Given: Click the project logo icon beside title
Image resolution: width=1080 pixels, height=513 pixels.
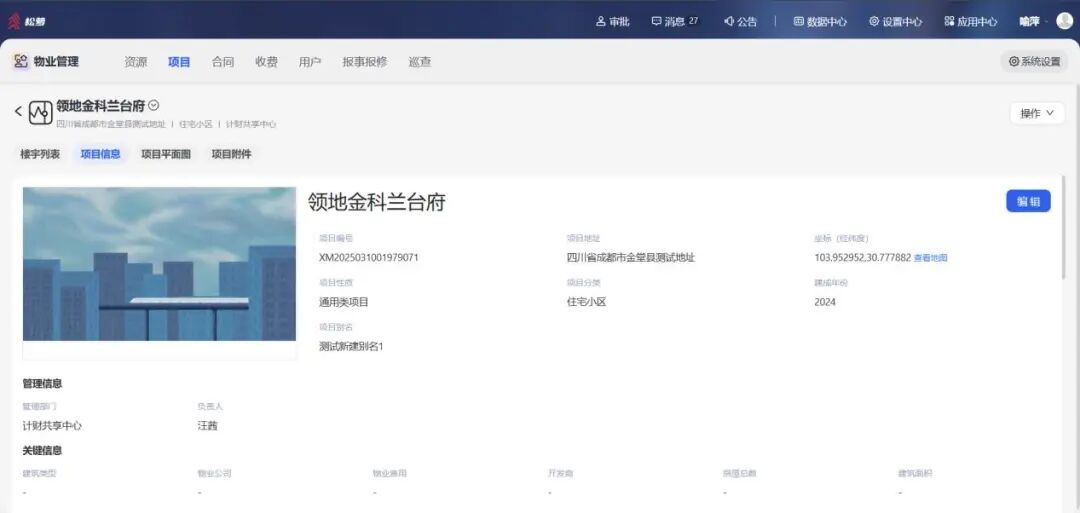Looking at the screenshot, I should [41, 112].
